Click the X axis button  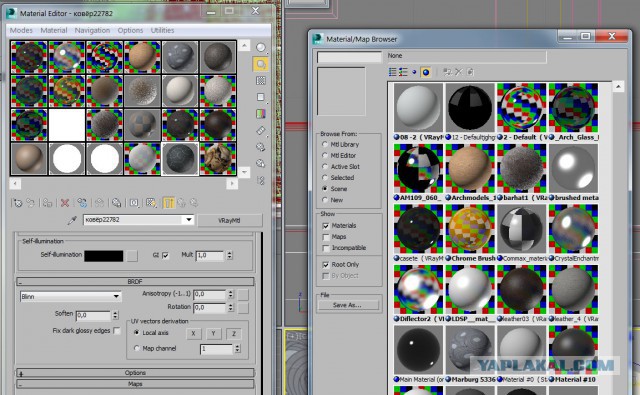[x=193, y=334]
